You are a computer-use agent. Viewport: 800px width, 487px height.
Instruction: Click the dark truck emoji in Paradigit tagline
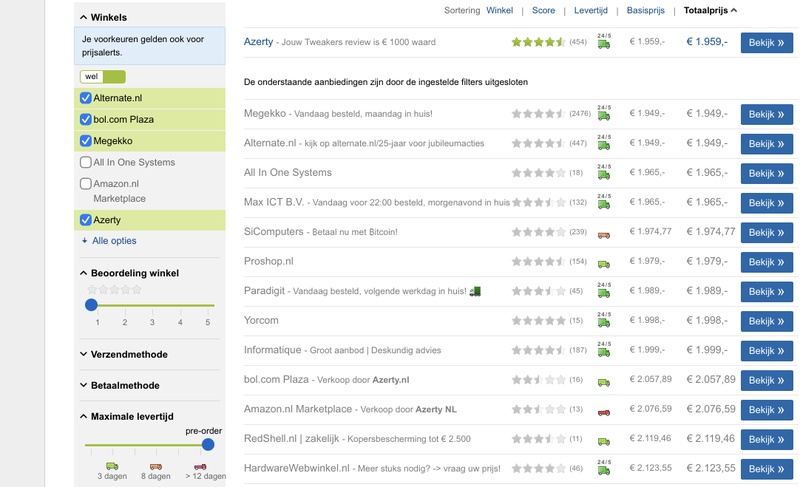[x=475, y=291]
